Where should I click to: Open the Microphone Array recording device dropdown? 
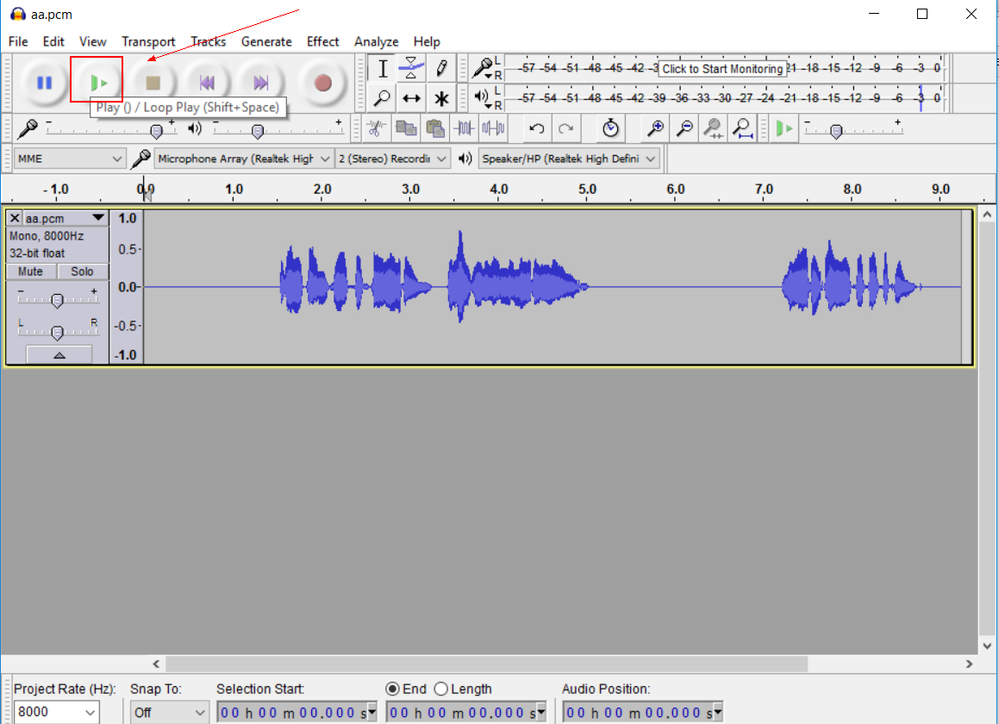[243, 159]
